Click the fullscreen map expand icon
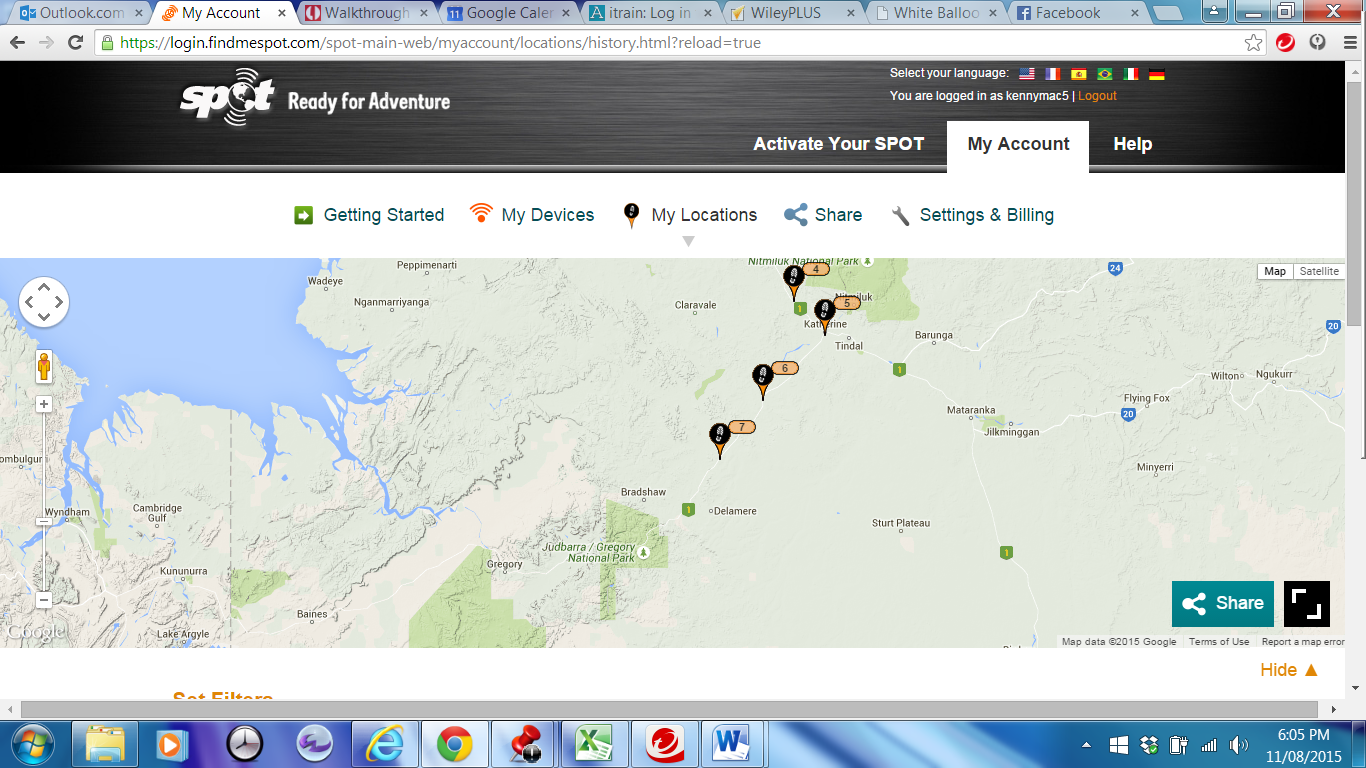 pyautogui.click(x=1306, y=604)
